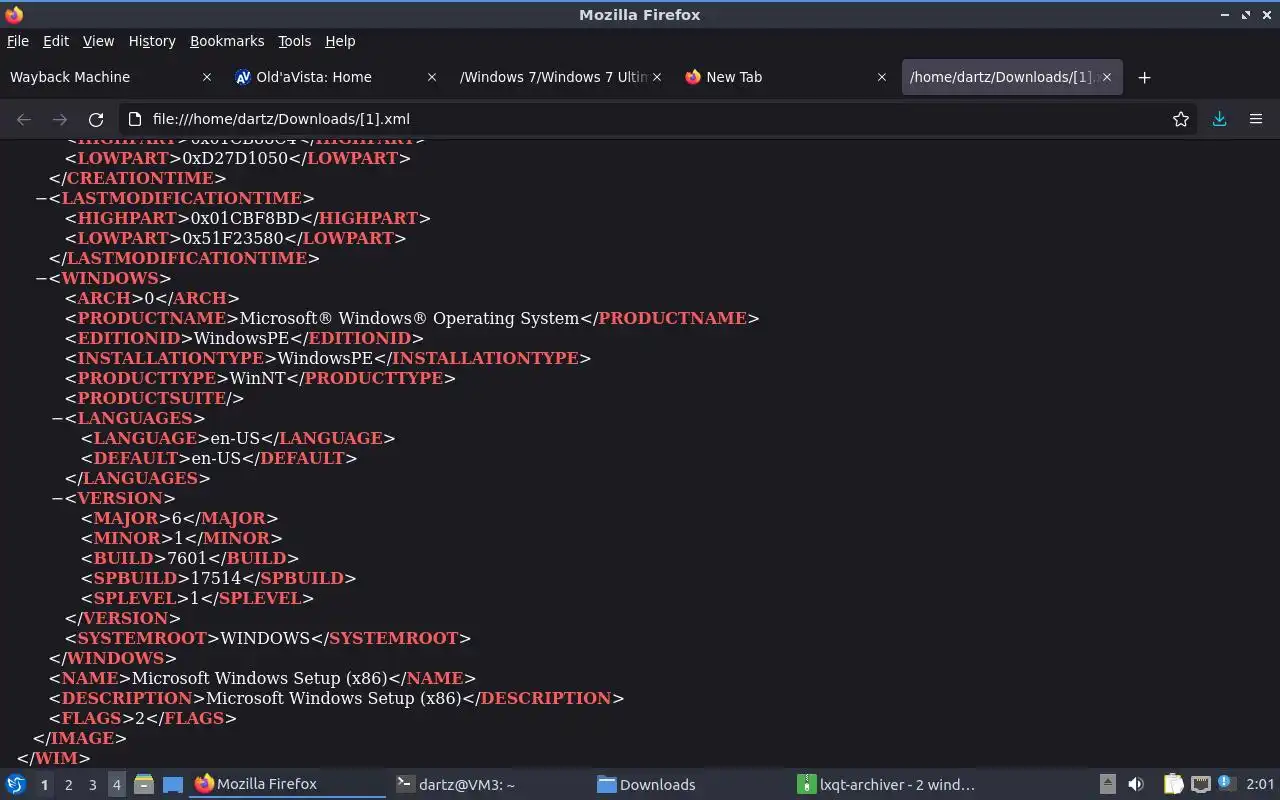This screenshot has height=800, width=1280.
Task: Open the volume control tray icon
Action: click(x=1136, y=784)
